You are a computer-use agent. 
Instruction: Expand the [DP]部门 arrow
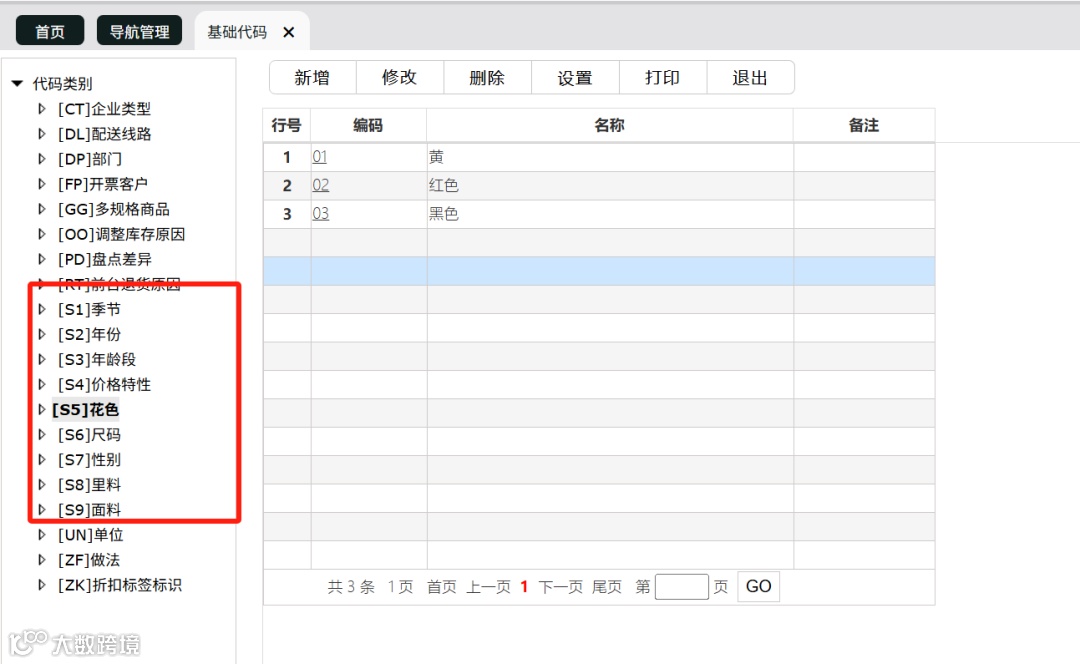[x=41, y=159]
